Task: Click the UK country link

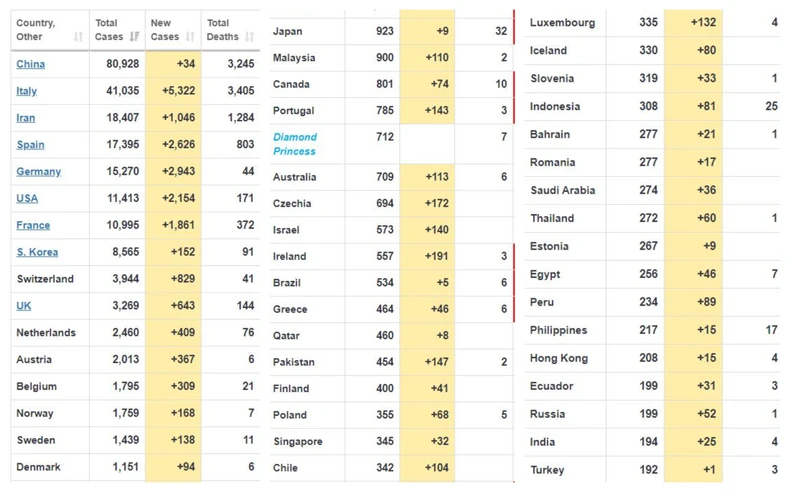Action: [23, 306]
